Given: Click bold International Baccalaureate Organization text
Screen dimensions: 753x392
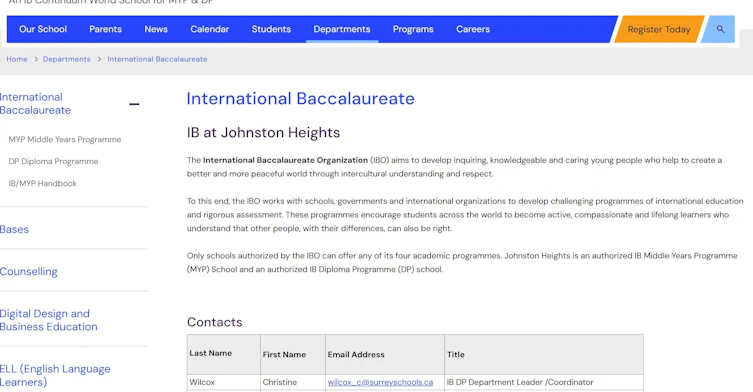Looking at the screenshot, I should click(285, 160).
